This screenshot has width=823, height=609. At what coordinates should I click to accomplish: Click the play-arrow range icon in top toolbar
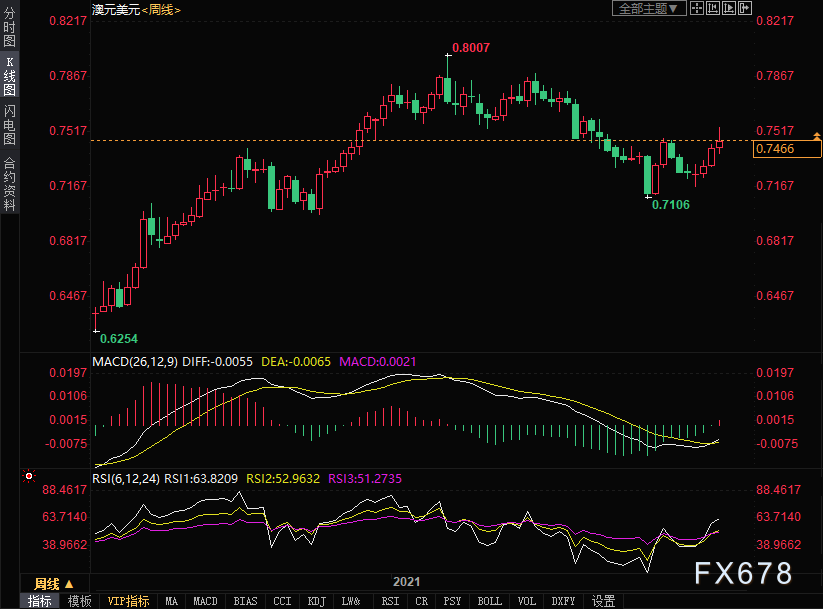(728, 8)
